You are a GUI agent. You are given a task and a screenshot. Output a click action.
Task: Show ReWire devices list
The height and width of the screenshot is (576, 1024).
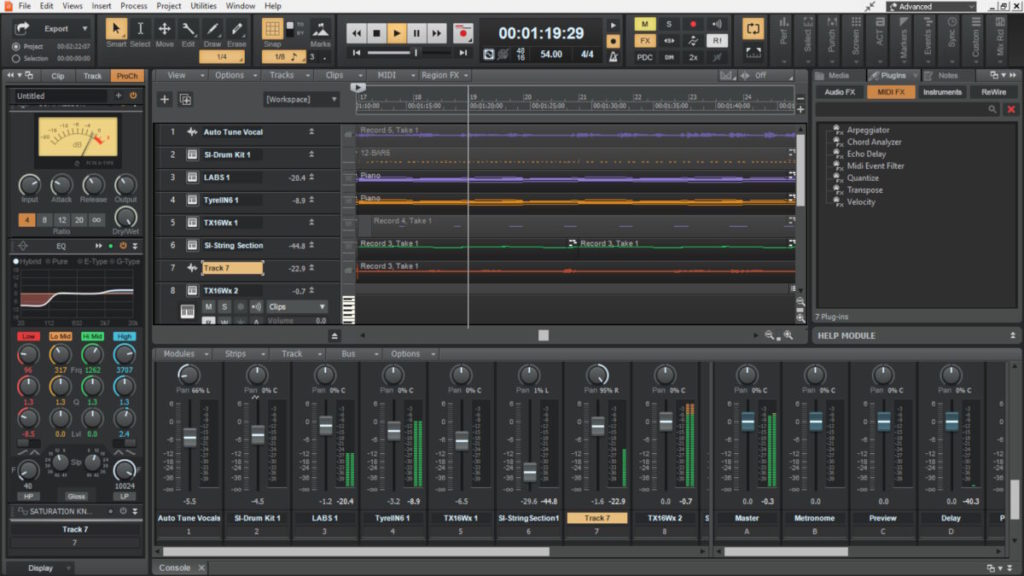point(993,92)
